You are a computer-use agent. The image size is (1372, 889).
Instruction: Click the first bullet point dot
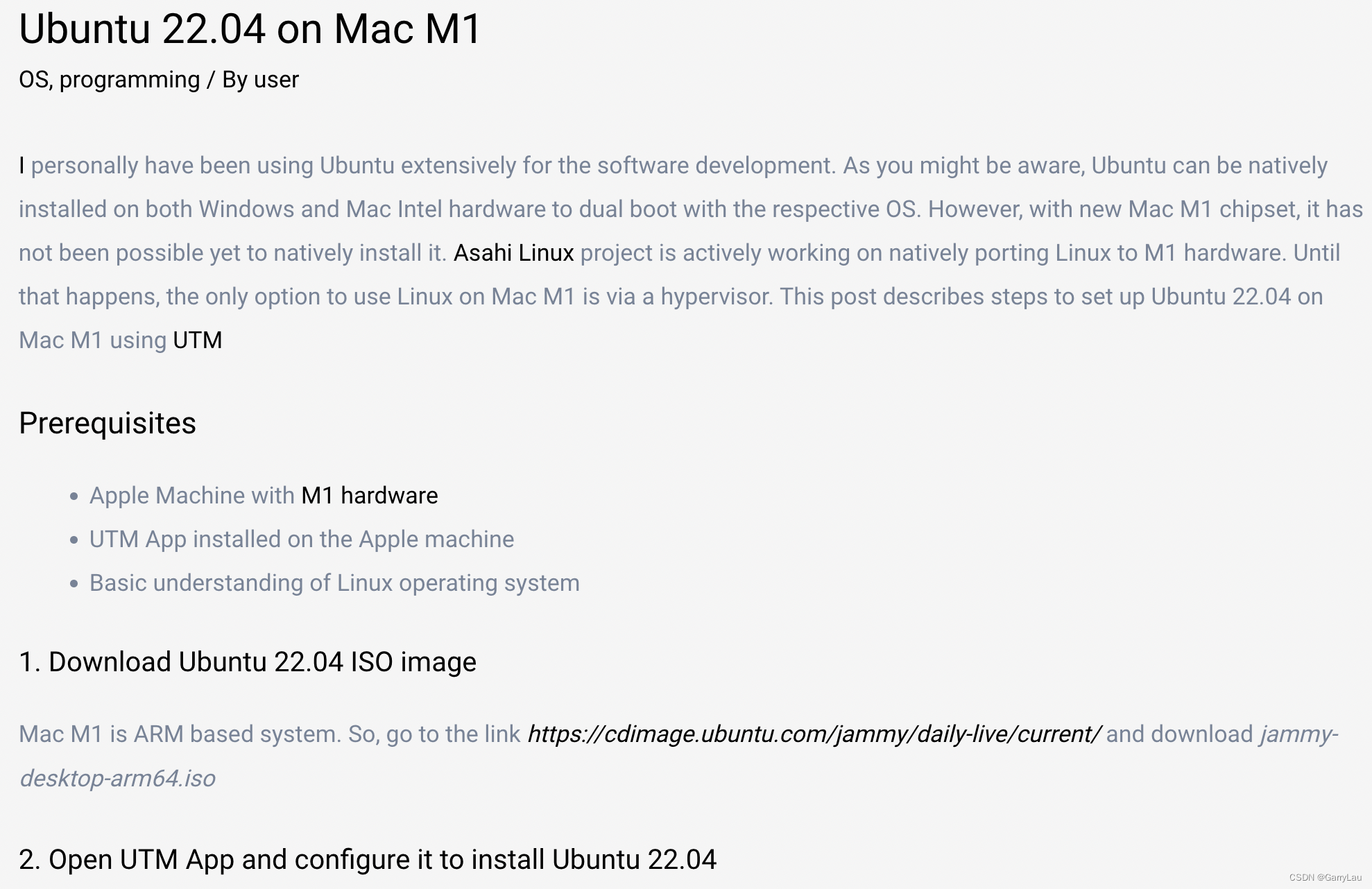[x=74, y=496]
